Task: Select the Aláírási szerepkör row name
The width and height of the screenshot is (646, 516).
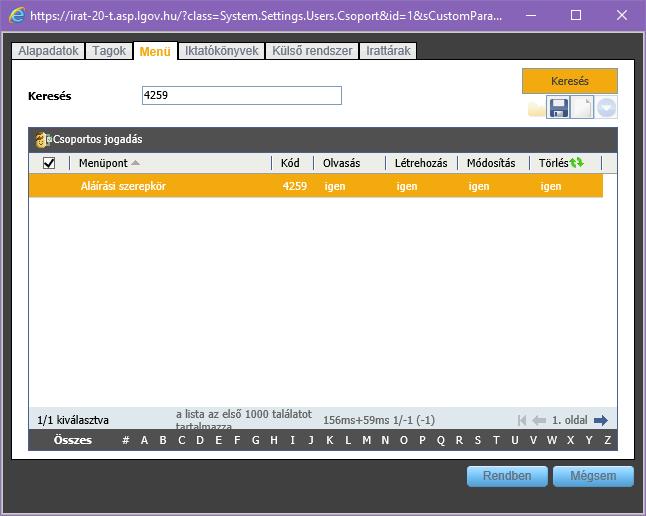Action: 123,186
